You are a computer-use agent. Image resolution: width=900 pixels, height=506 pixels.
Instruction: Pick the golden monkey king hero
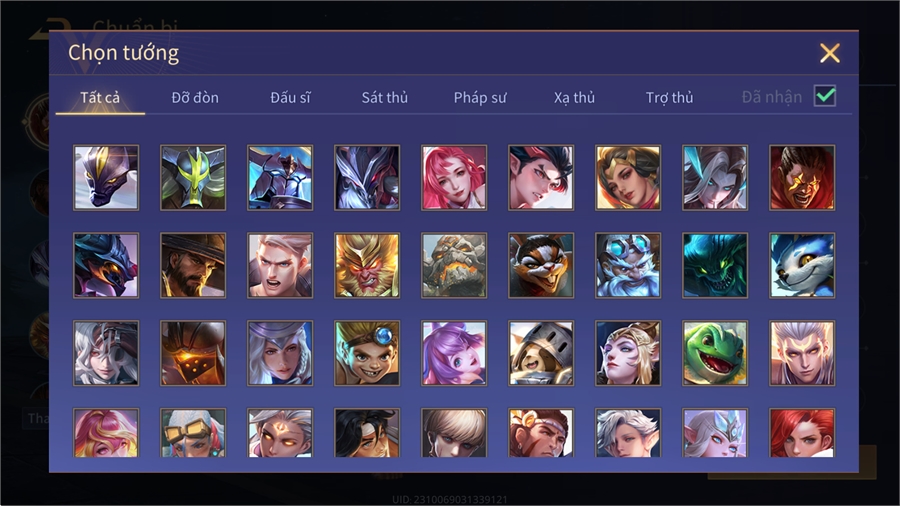coord(367,265)
